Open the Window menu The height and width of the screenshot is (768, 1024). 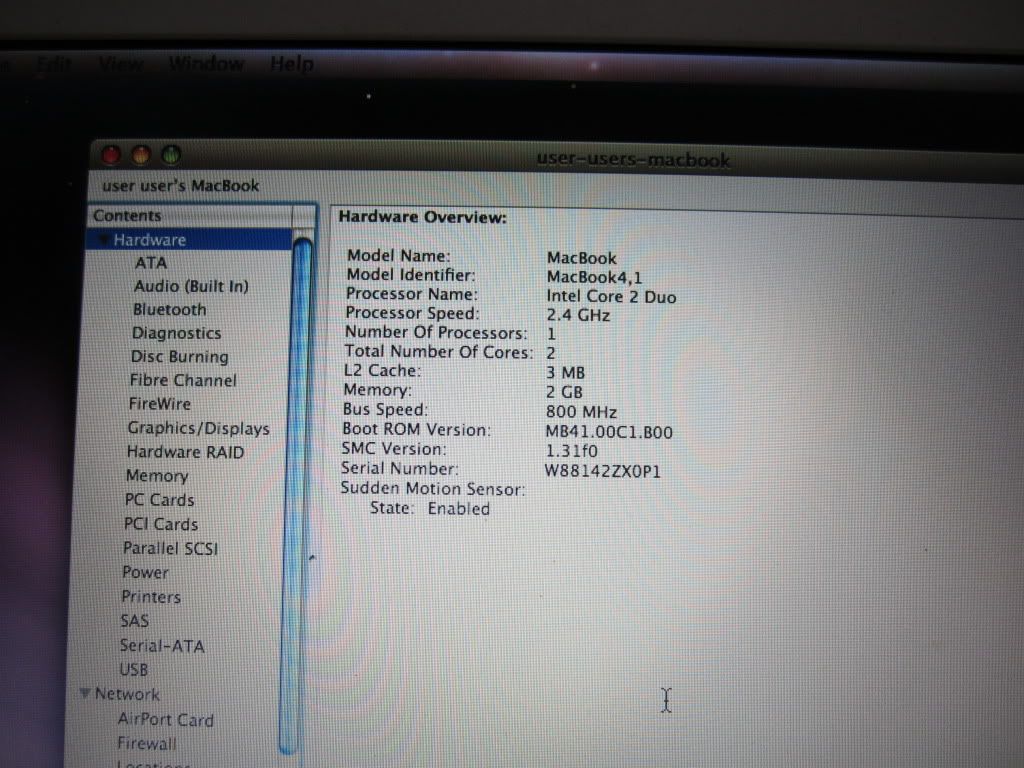tap(206, 64)
